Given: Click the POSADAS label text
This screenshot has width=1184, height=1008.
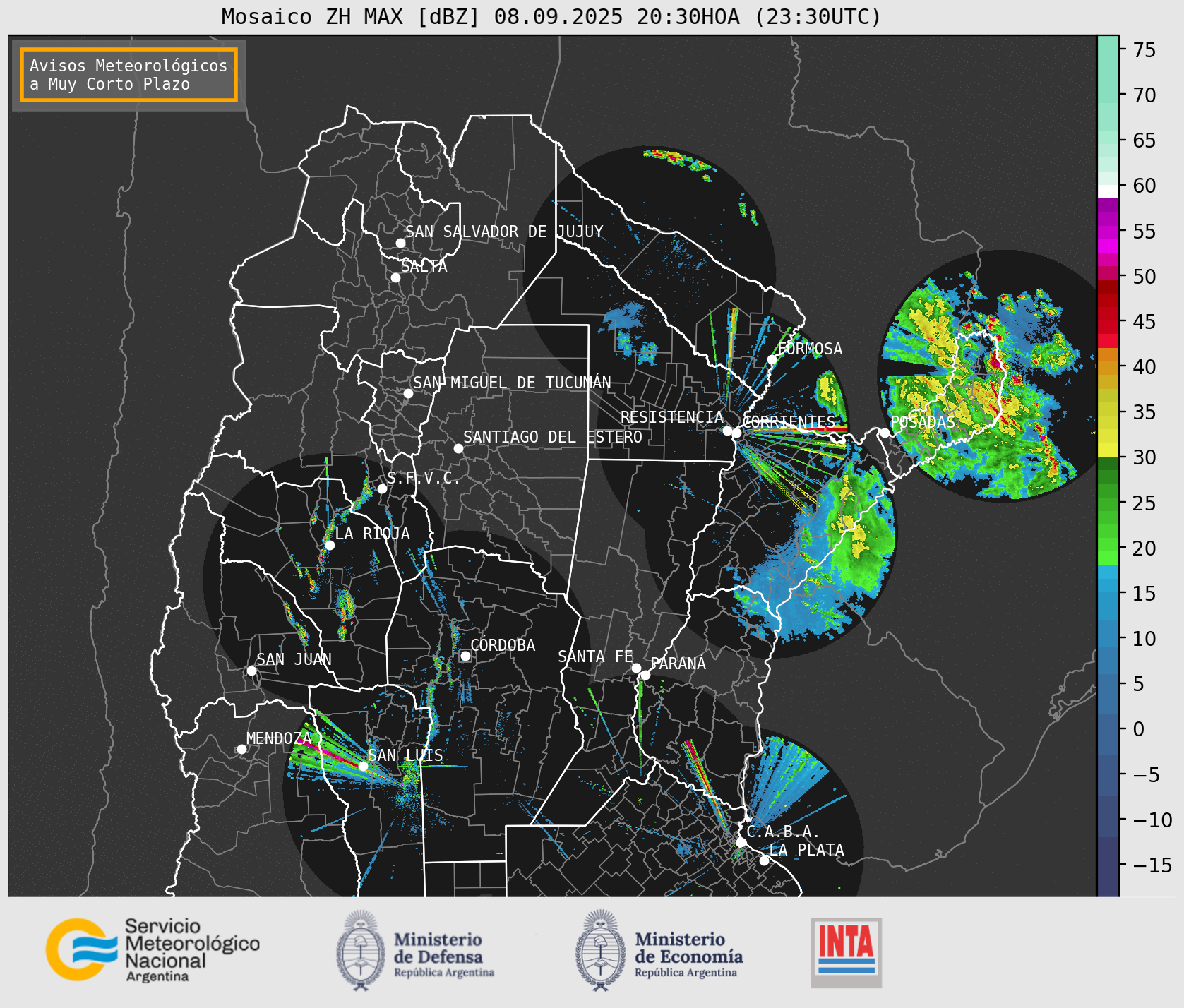Looking at the screenshot, I should pyautogui.click(x=922, y=422).
